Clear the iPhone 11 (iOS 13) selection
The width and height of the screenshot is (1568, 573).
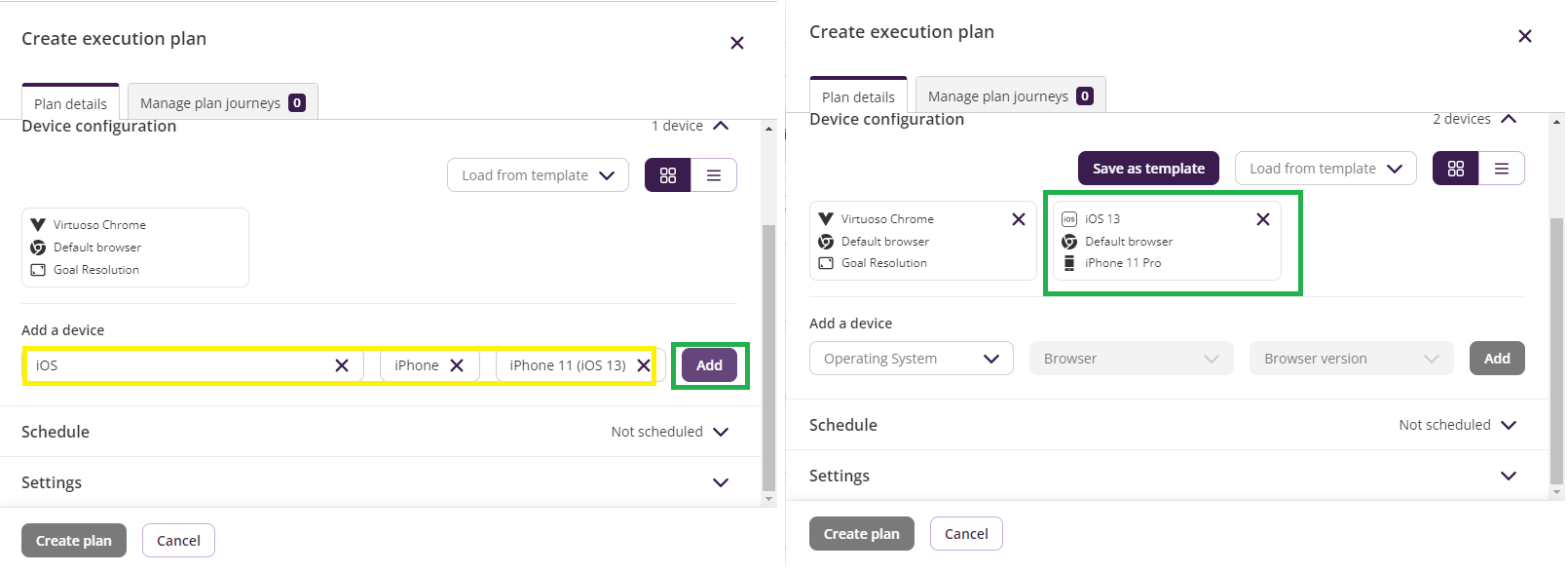[x=644, y=365]
